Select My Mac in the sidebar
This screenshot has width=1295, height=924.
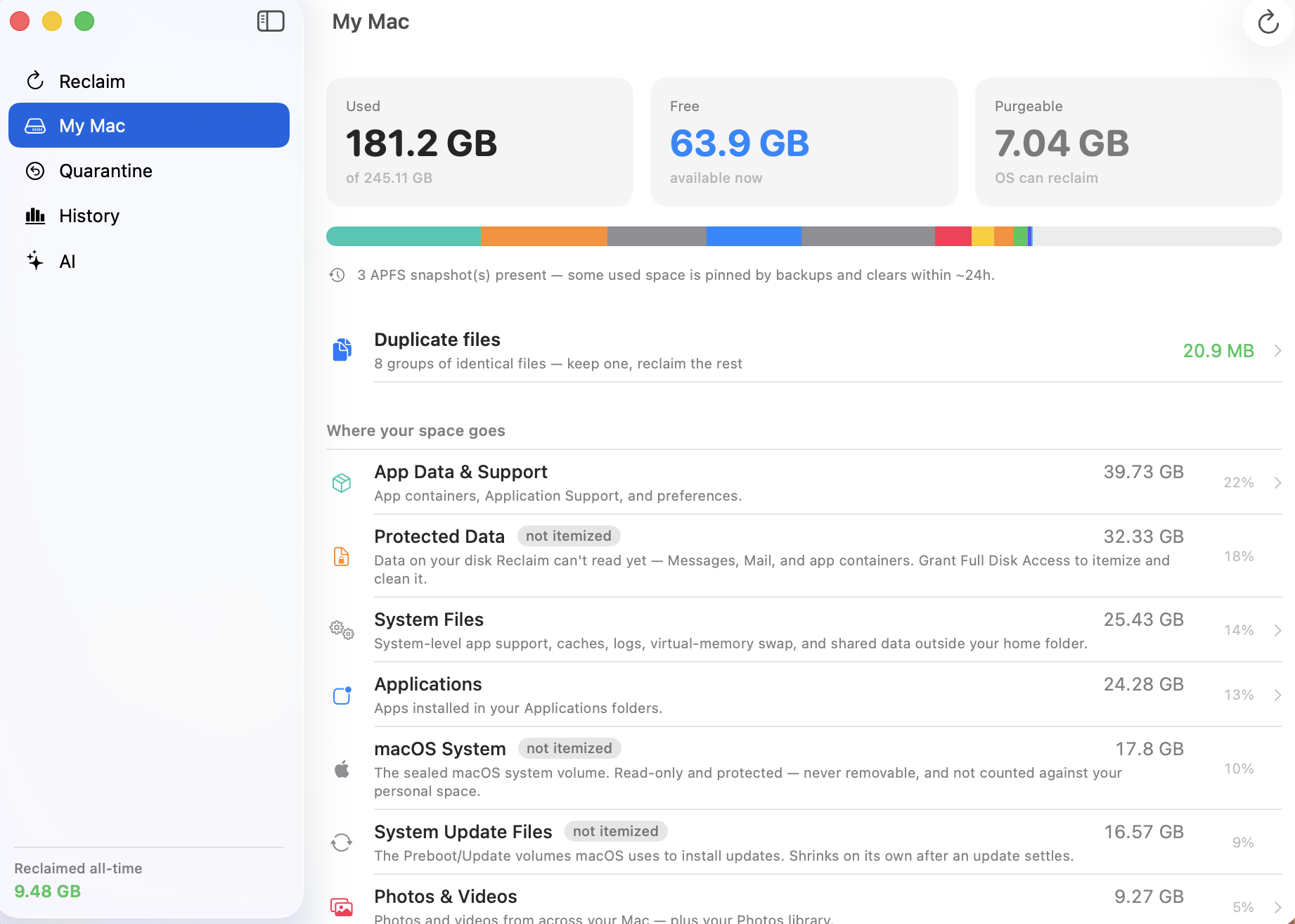[x=149, y=125]
